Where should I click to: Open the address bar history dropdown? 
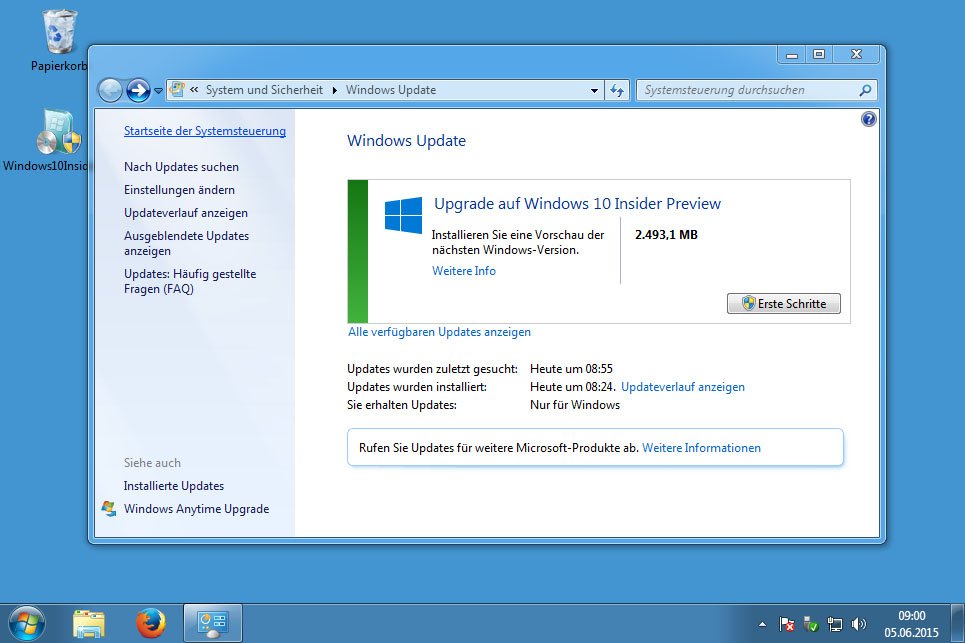[x=594, y=90]
